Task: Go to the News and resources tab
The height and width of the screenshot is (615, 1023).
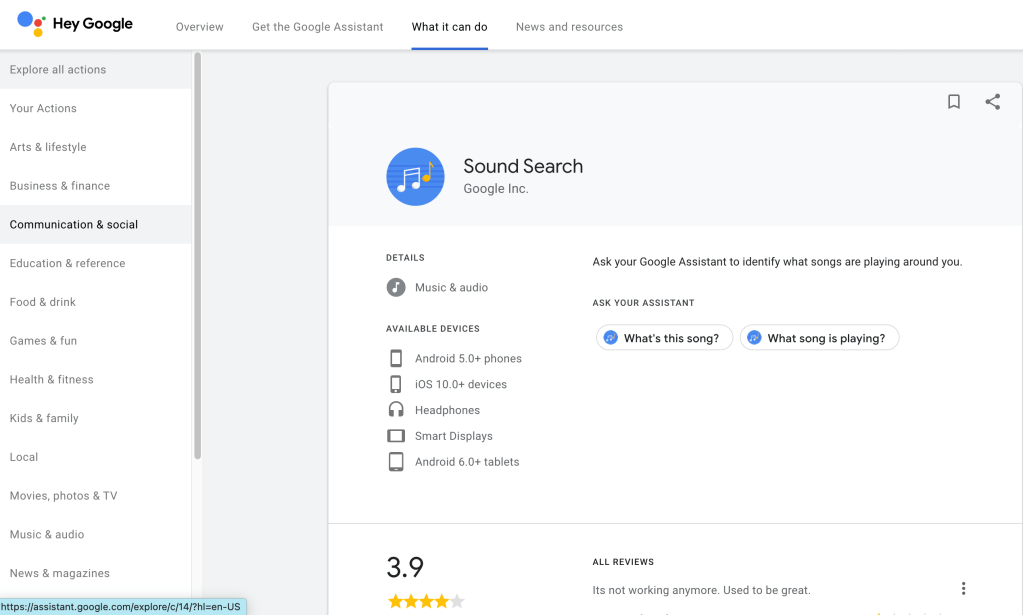Action: (x=569, y=27)
